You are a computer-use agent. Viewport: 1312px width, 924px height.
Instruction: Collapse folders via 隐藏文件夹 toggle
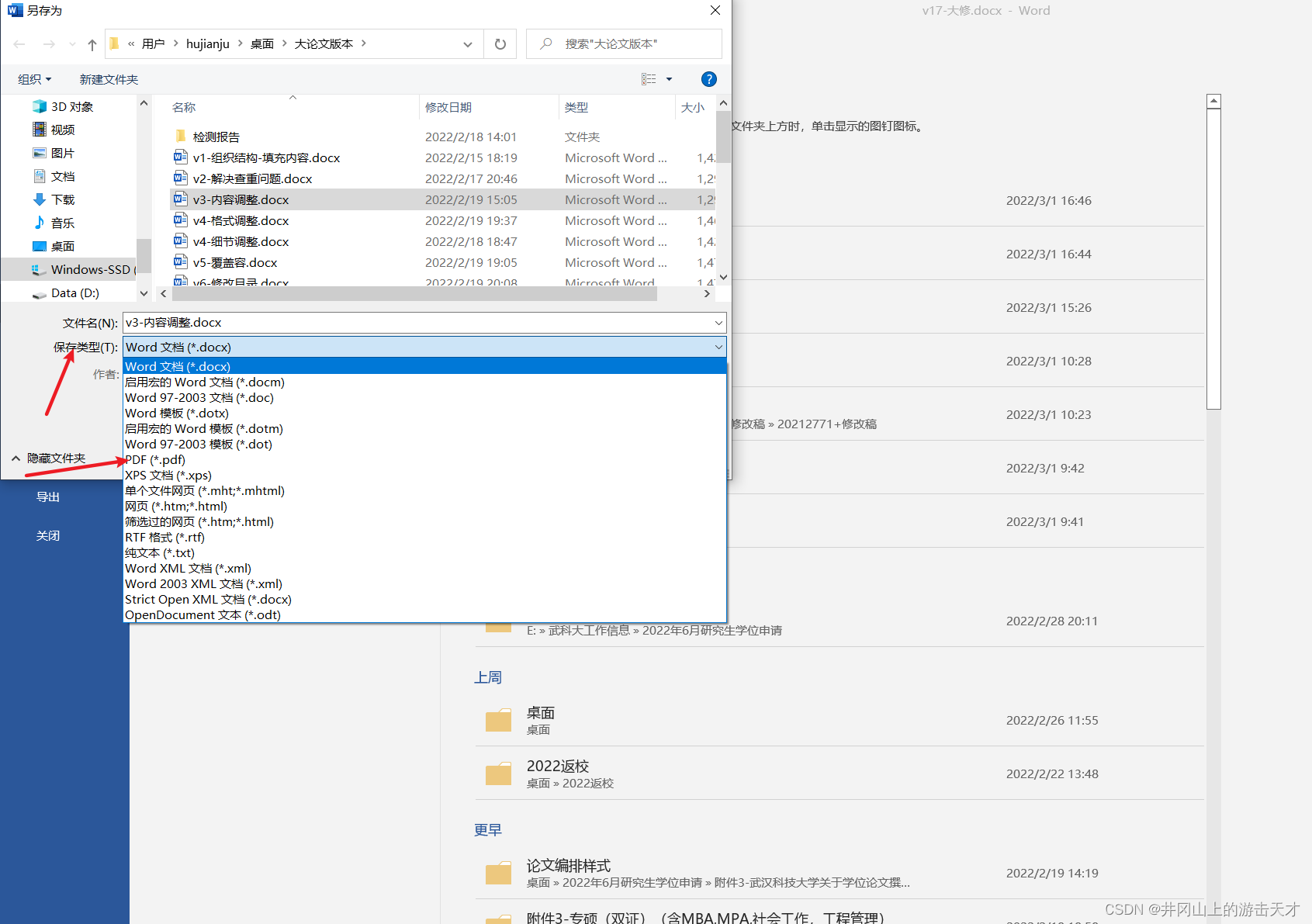[x=48, y=458]
